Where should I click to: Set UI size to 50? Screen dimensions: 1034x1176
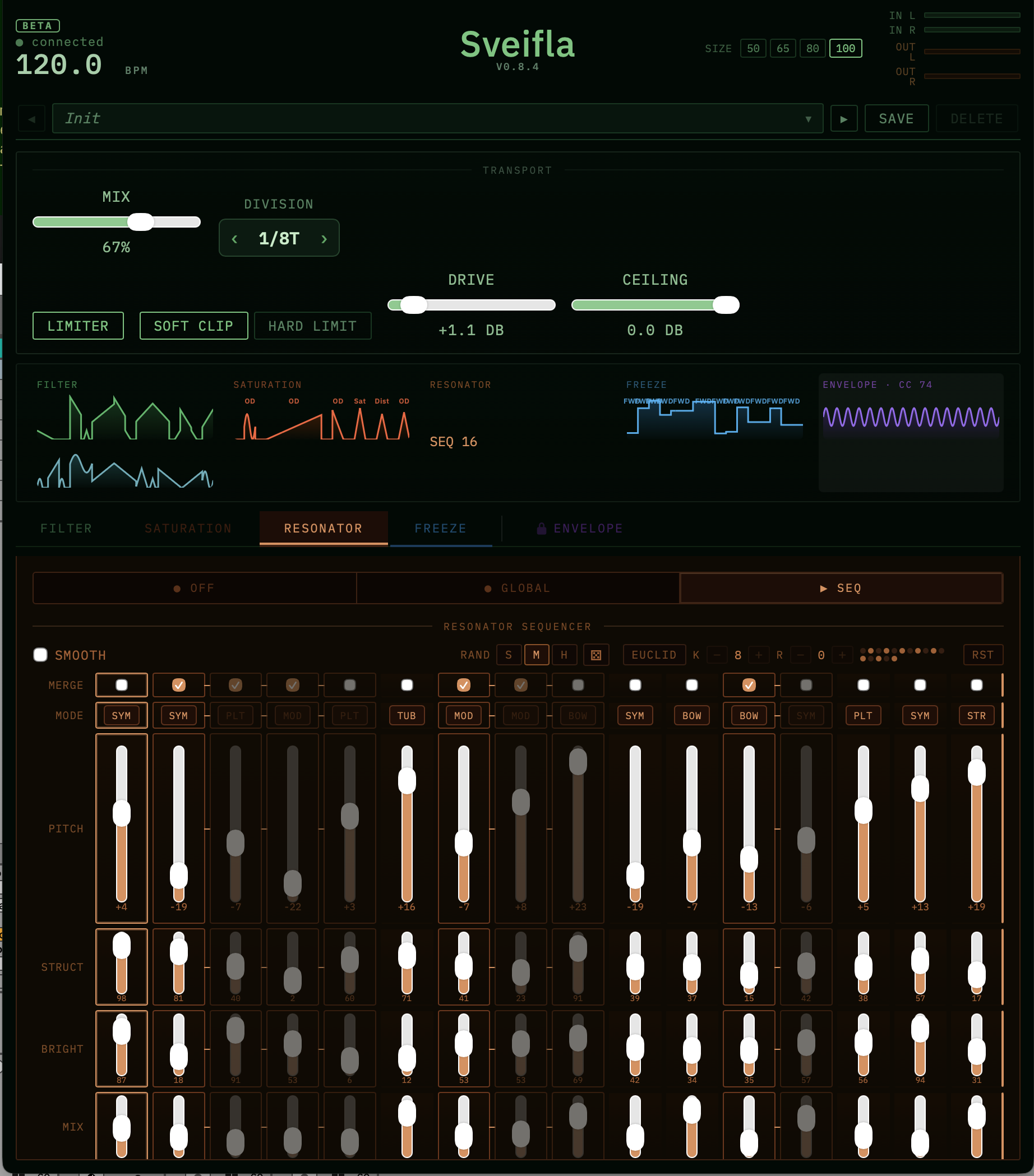pos(753,48)
